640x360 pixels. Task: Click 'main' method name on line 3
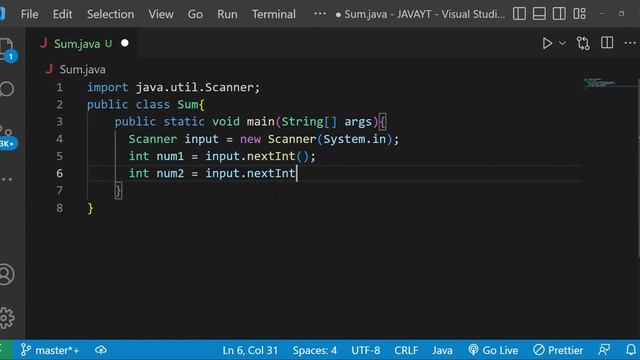pyautogui.click(x=260, y=122)
